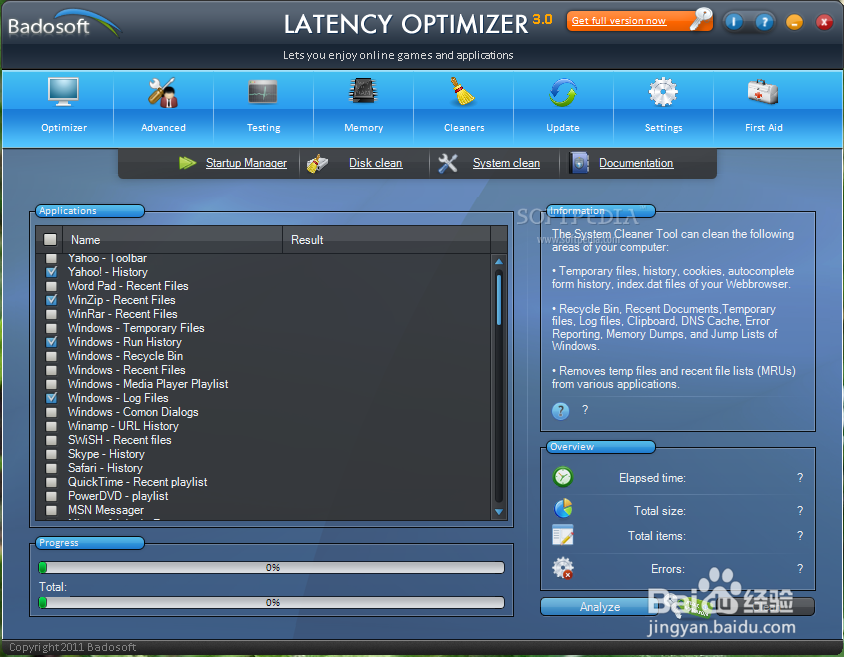Open the Disk clean link
The height and width of the screenshot is (657, 844).
point(375,163)
